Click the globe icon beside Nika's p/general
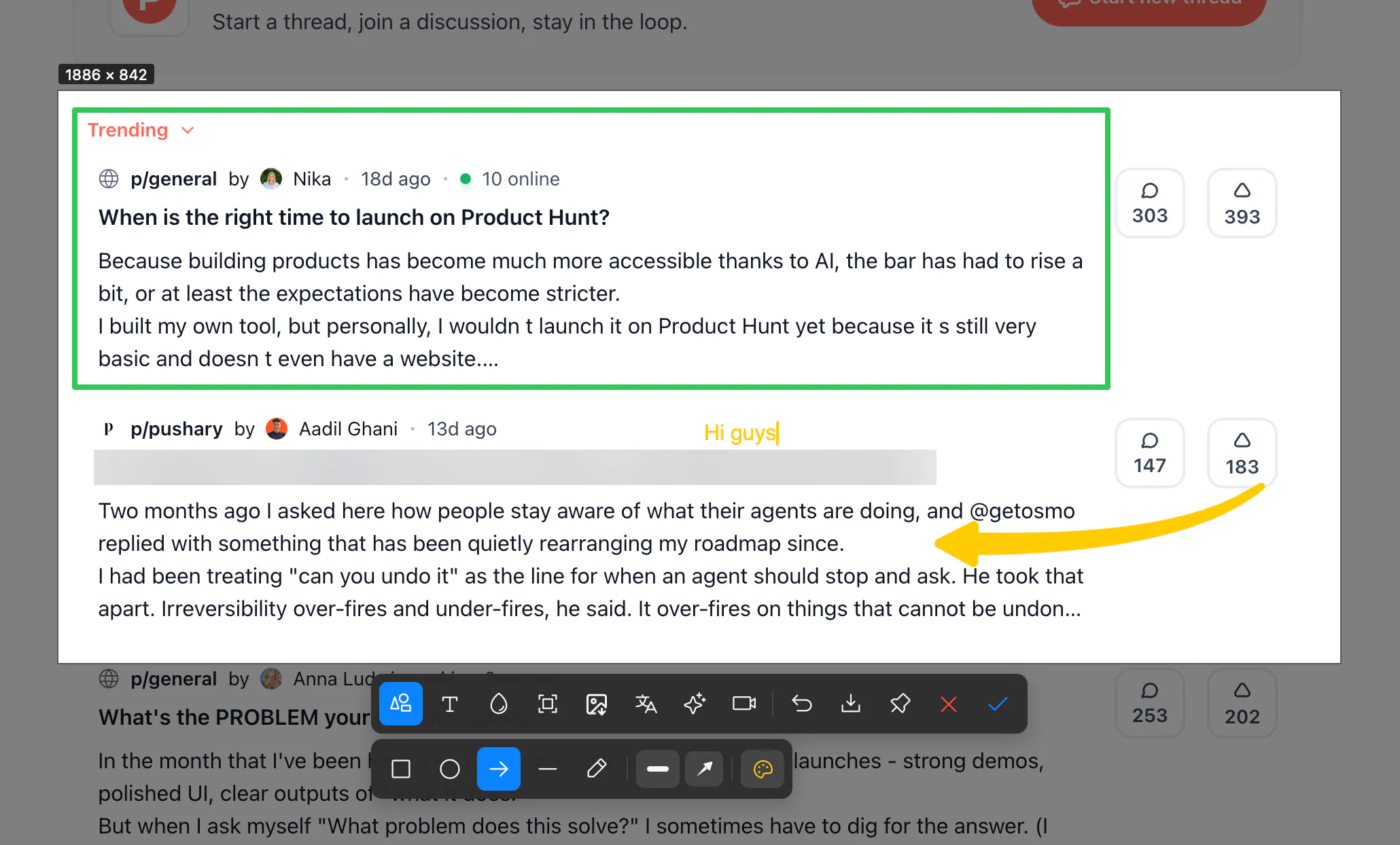Image resolution: width=1400 pixels, height=845 pixels. [109, 179]
